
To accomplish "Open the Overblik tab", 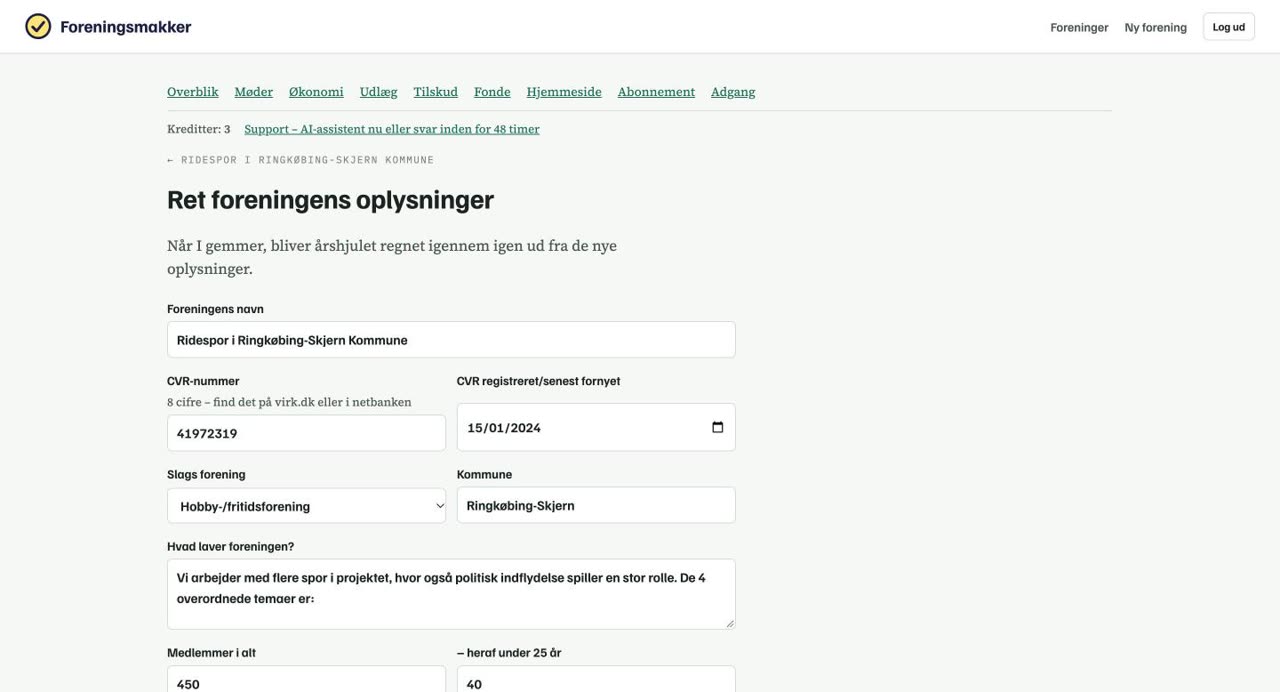I will point(193,92).
